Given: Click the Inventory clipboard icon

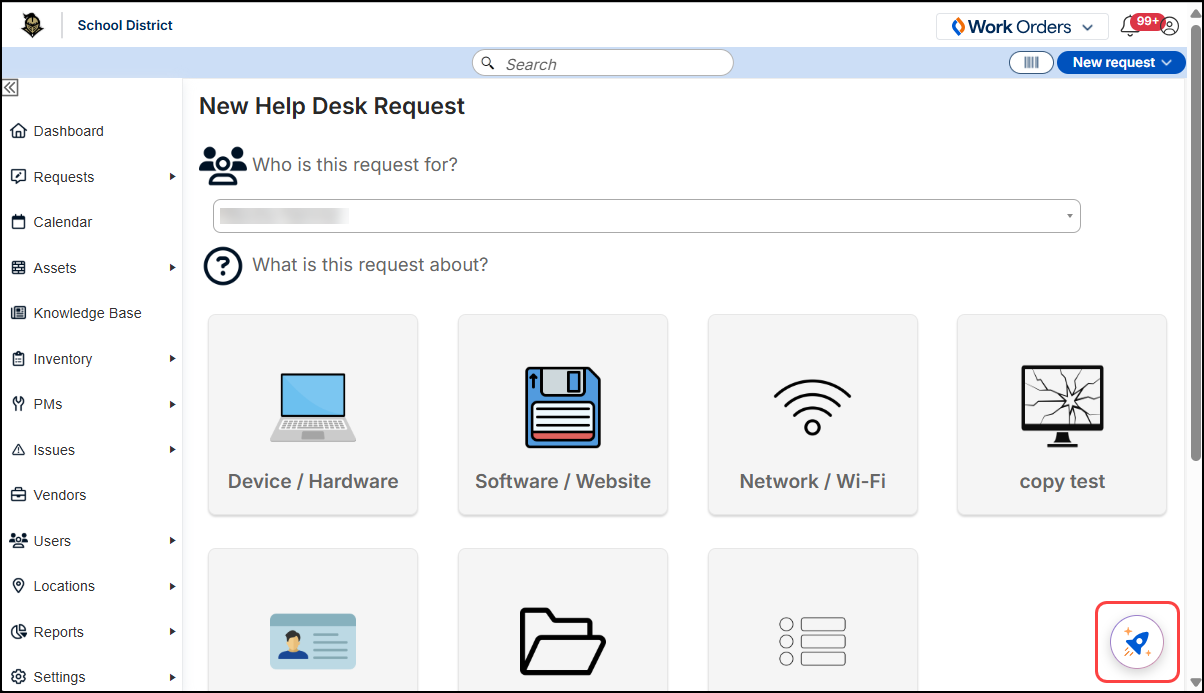Looking at the screenshot, I should tap(18, 359).
